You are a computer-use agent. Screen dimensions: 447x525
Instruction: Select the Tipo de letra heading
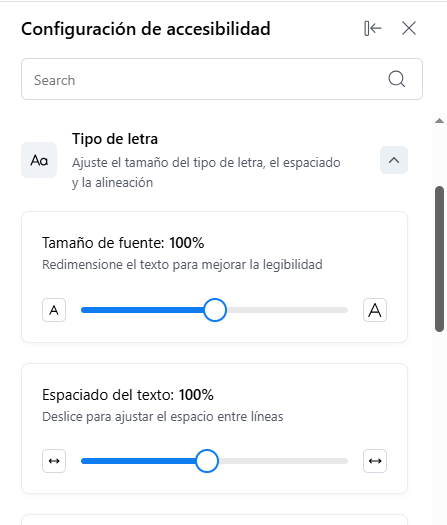[x=115, y=139]
